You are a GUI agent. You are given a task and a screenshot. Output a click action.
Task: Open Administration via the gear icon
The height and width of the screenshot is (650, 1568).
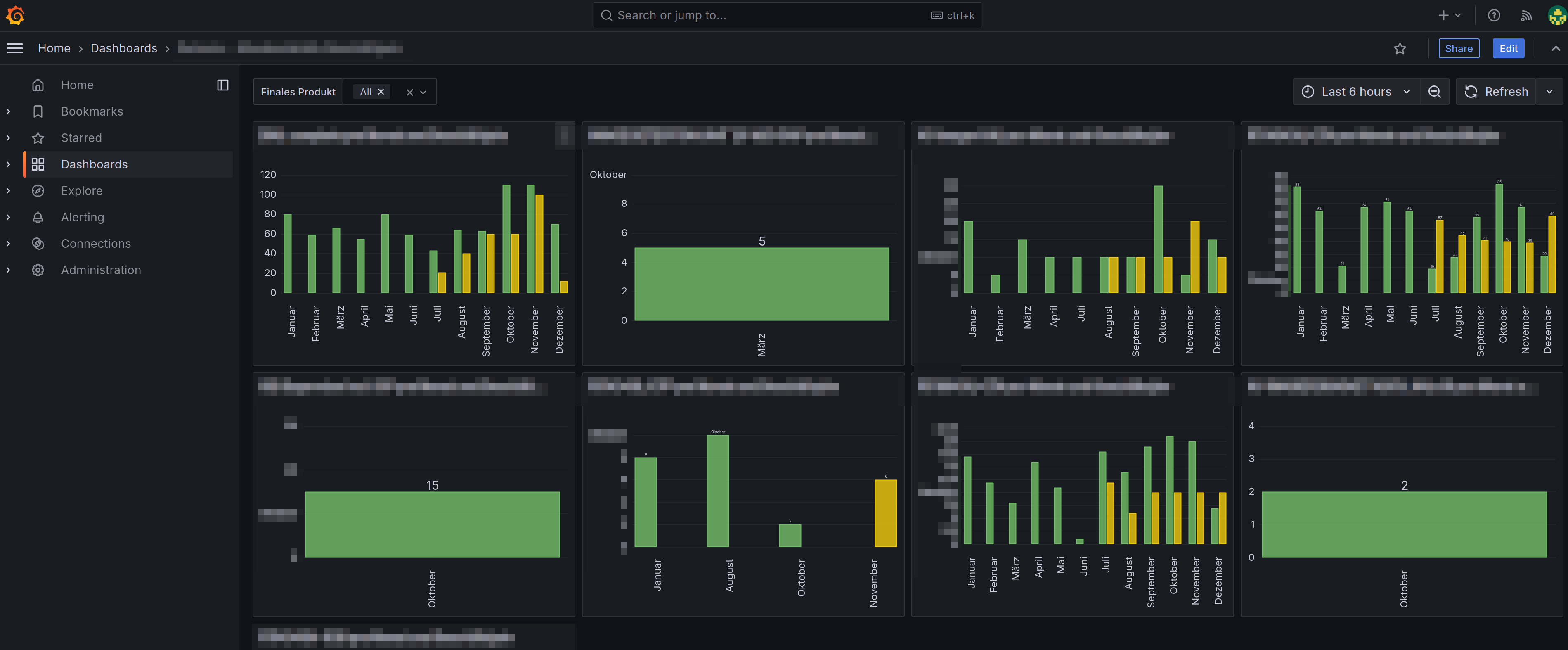click(38, 270)
